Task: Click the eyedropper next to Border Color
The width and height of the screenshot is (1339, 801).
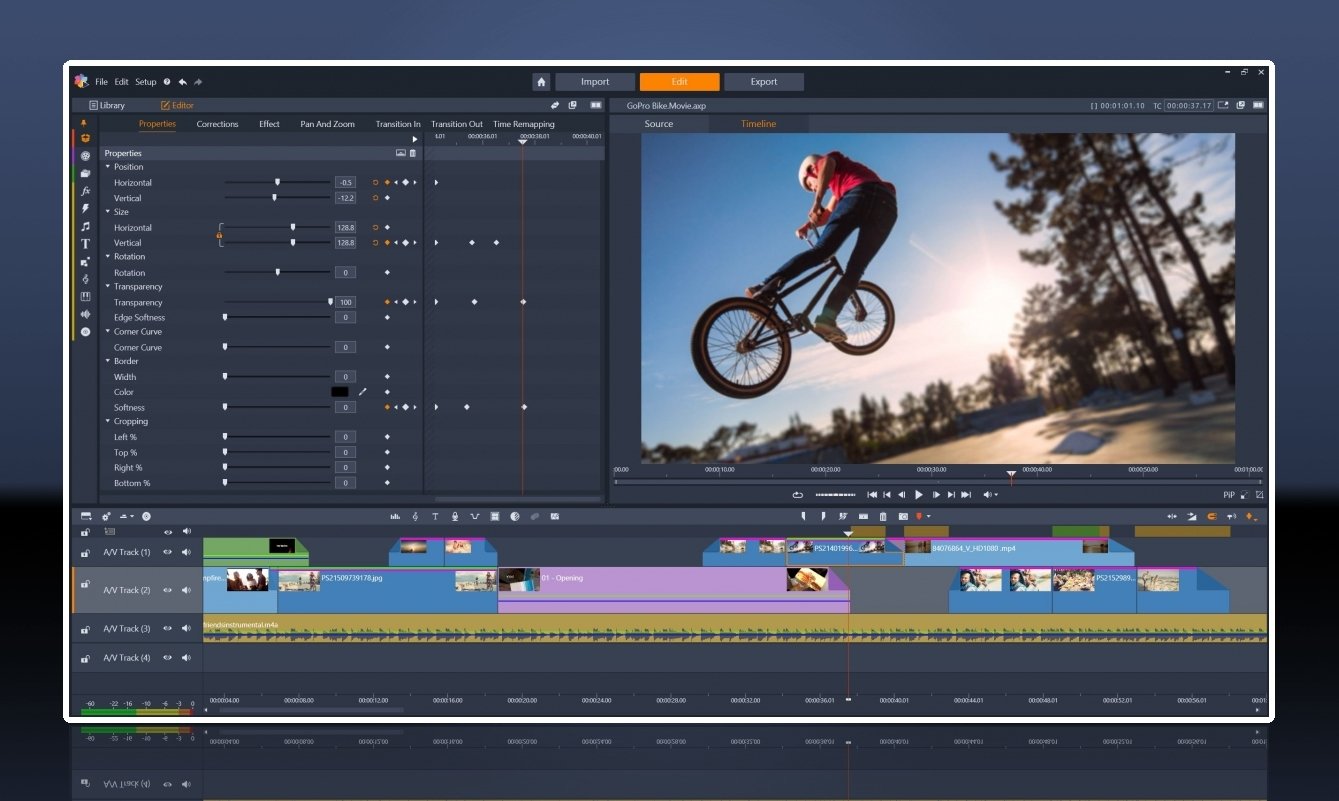Action: pyautogui.click(x=363, y=392)
